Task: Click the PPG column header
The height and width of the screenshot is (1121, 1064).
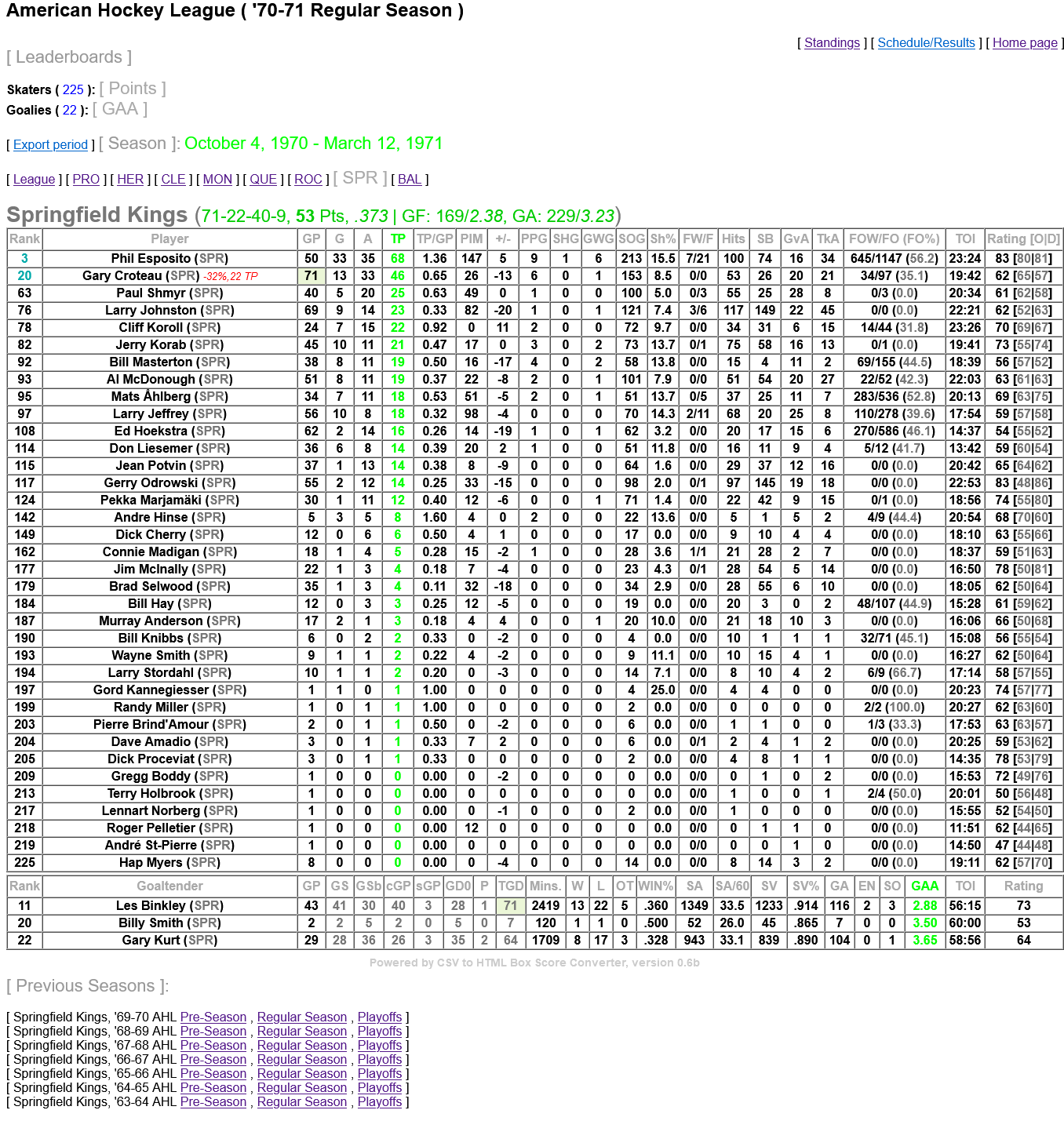Action: pyautogui.click(x=534, y=239)
